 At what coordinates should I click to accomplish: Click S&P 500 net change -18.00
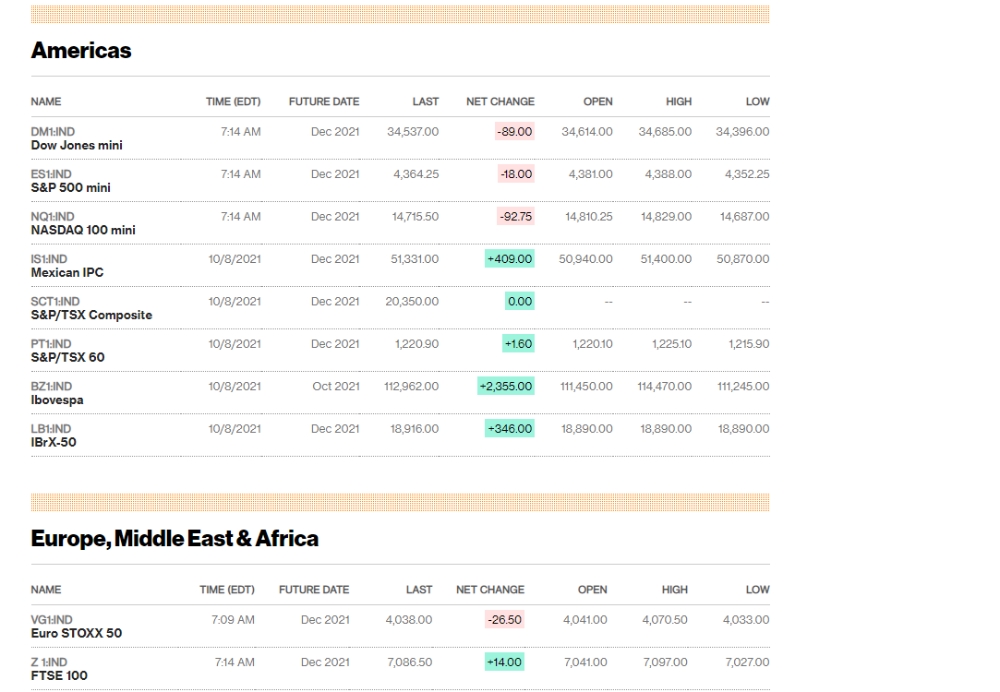click(516, 174)
